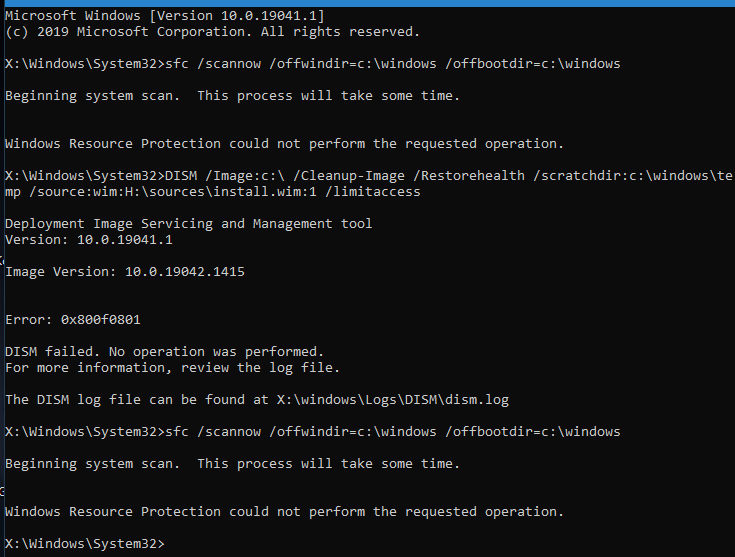735x557 pixels.
Task: Click the /scratchdir:c:\windows\te argument
Action: pos(632,176)
